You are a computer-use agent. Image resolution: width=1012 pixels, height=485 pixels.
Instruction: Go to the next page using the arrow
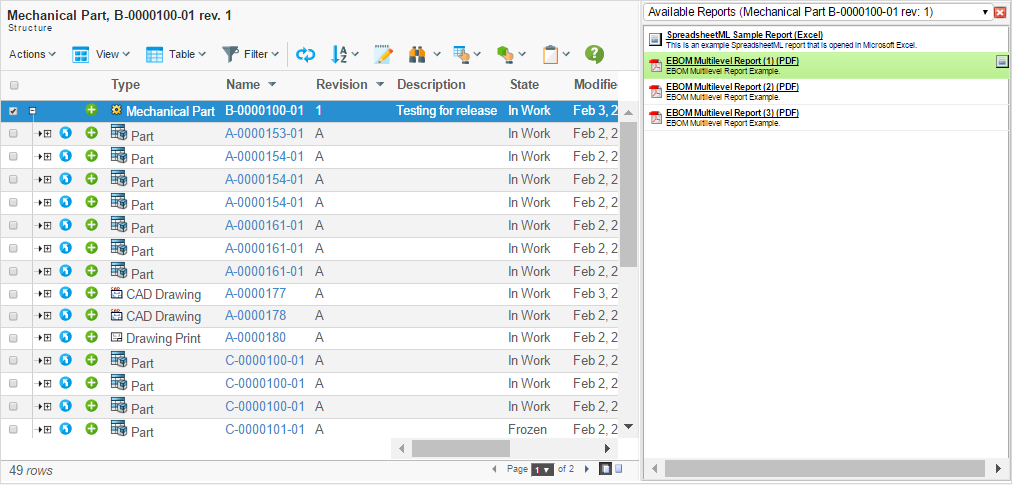pos(585,469)
